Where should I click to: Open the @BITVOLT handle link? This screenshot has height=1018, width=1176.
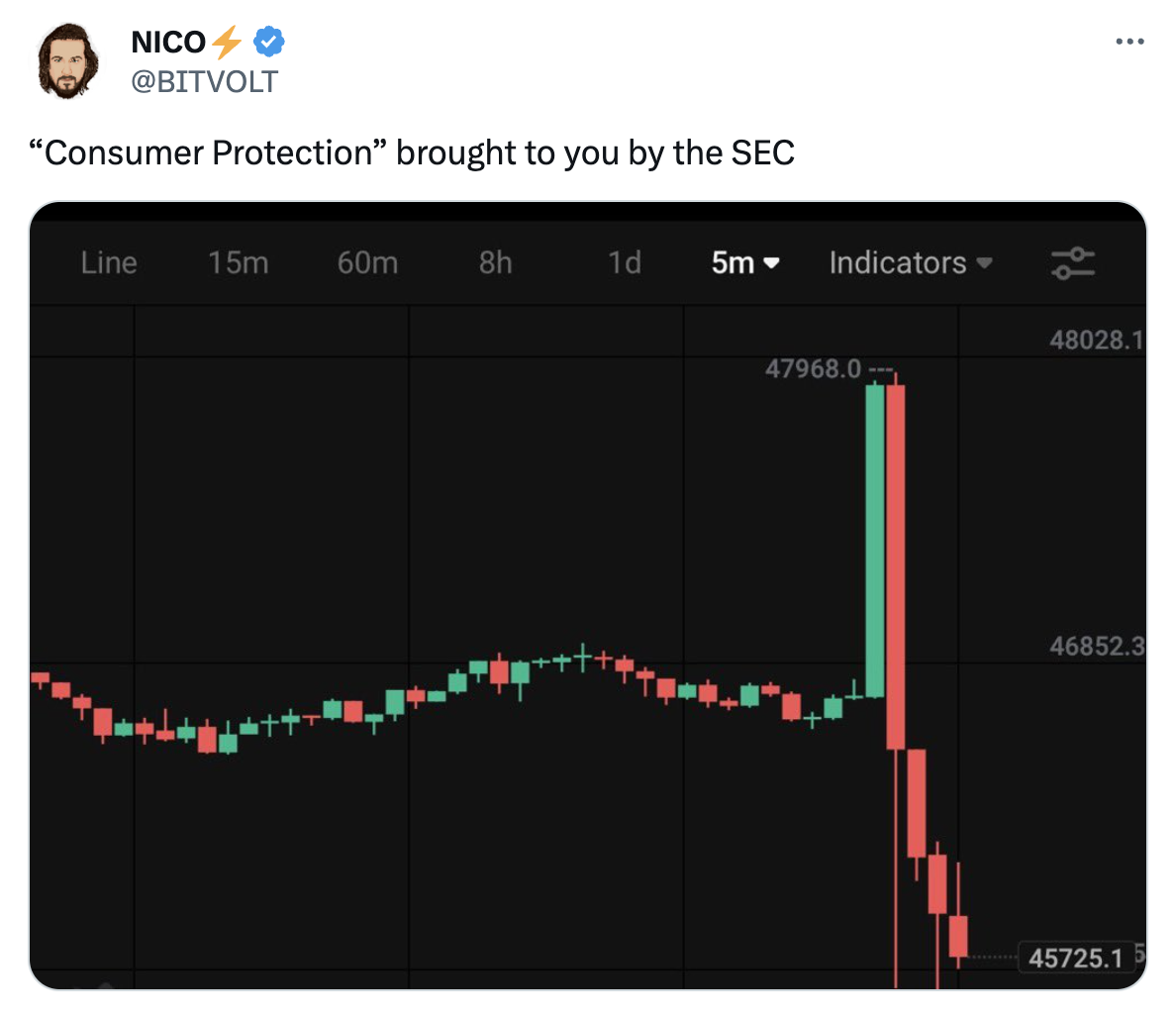click(205, 81)
